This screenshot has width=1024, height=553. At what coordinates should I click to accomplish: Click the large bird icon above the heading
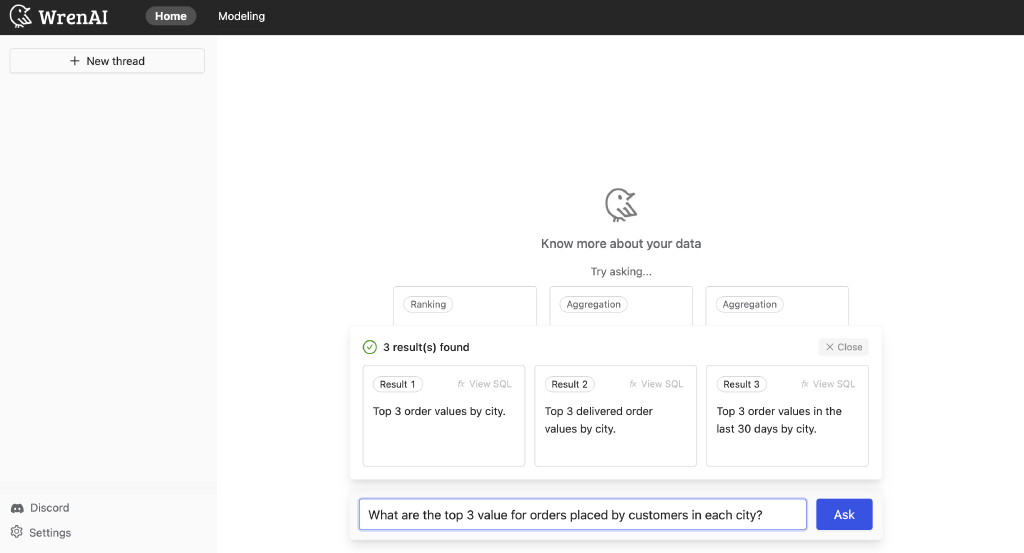(621, 205)
